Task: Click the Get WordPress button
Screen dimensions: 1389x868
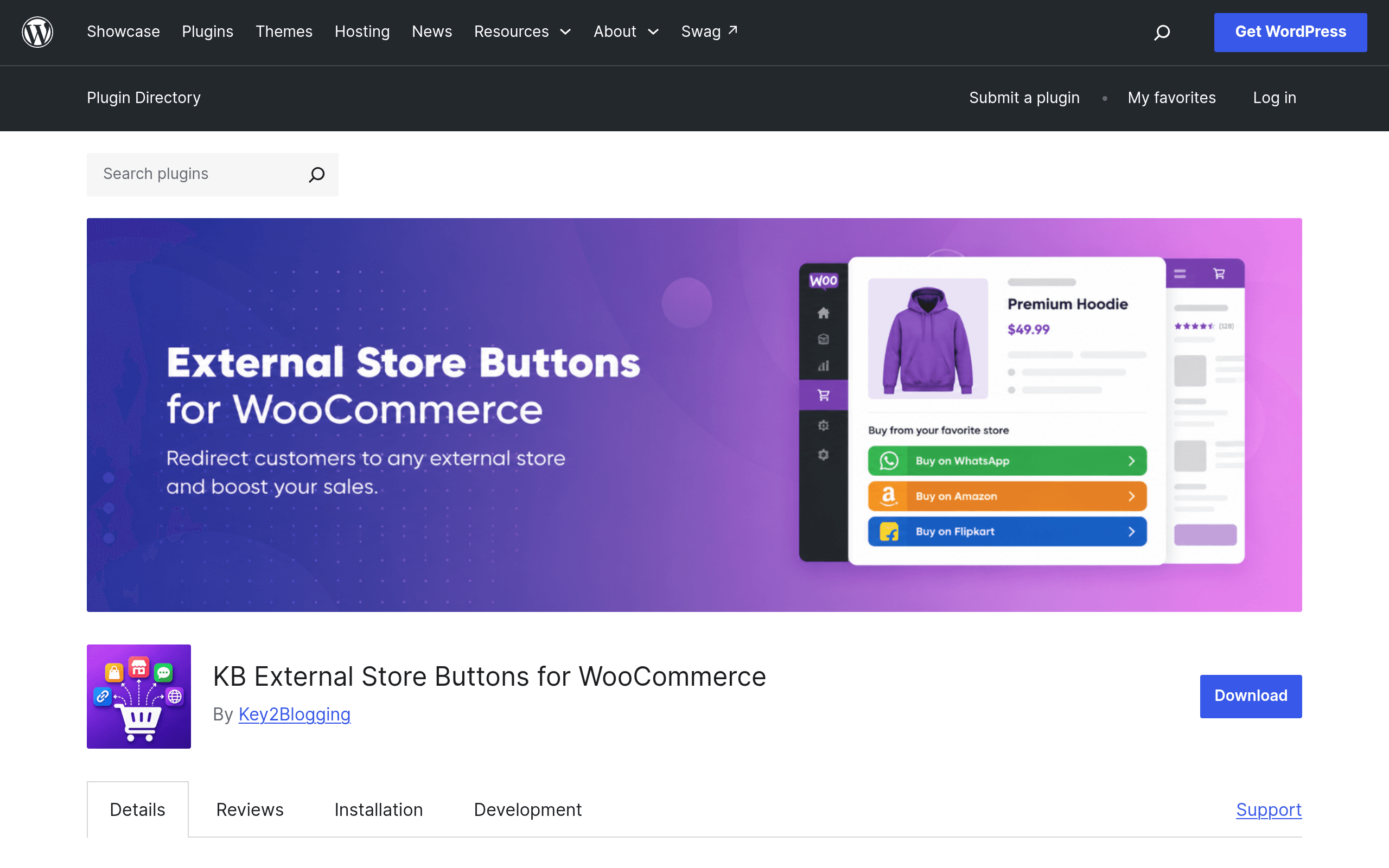Action: click(1290, 32)
